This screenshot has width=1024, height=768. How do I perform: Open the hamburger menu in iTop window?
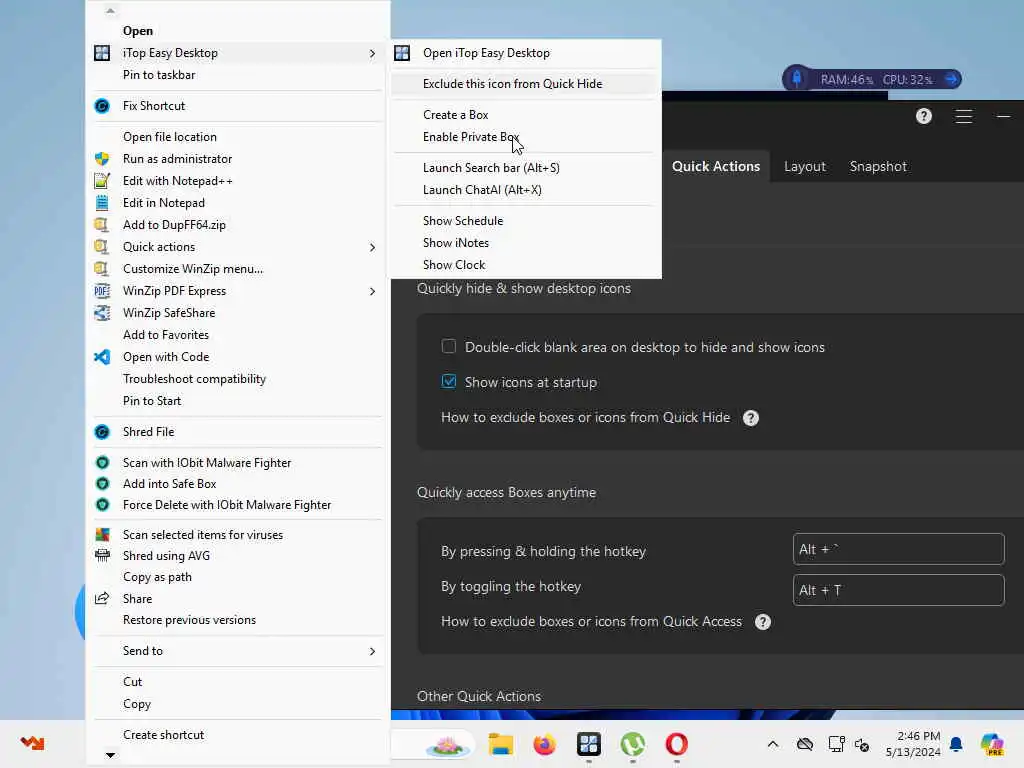click(964, 116)
